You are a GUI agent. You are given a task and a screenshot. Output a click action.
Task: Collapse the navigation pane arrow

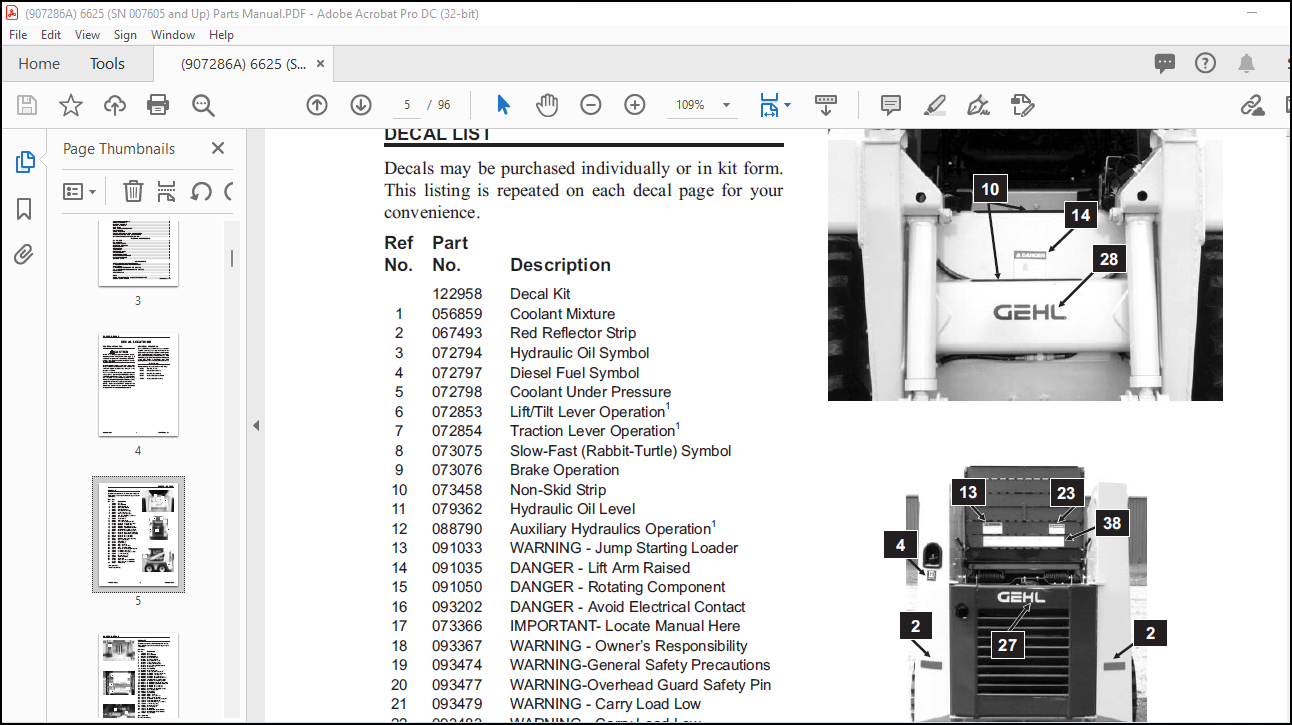tap(255, 425)
